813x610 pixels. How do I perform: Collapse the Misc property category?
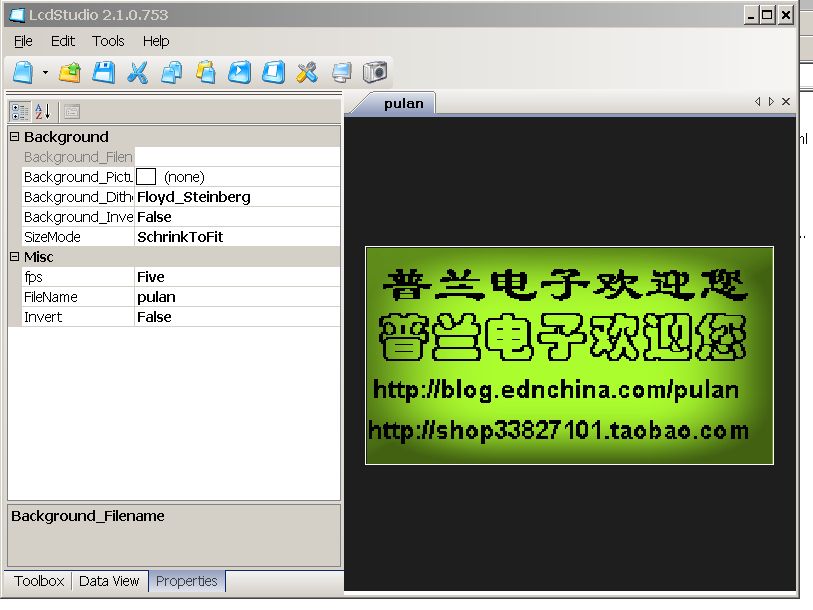point(14,257)
